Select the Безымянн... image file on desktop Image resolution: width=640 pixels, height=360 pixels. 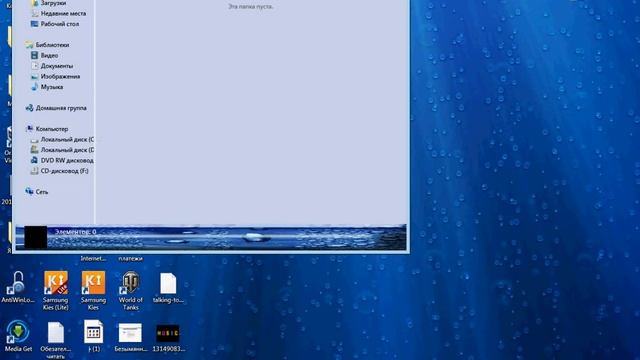131,337
